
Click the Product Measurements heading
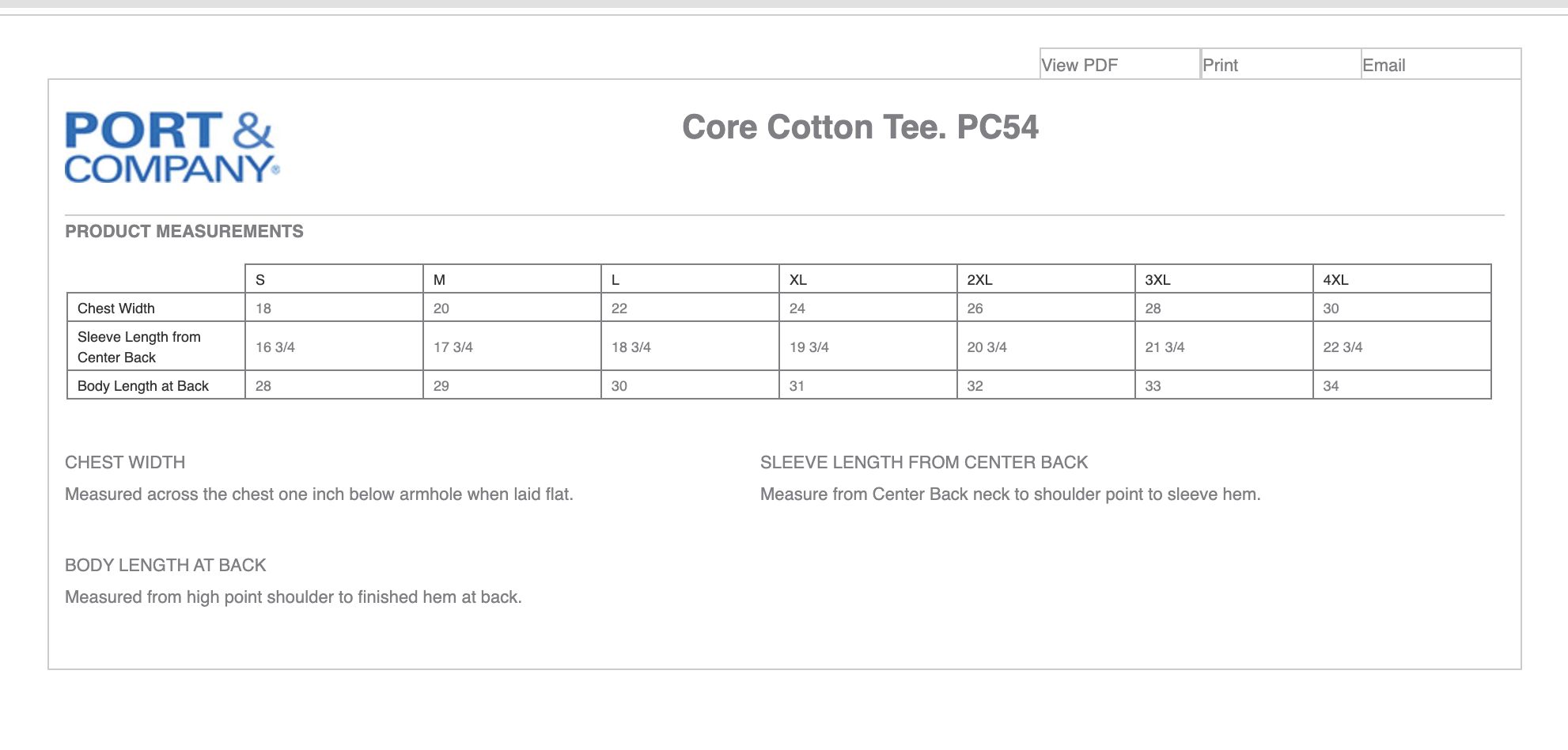coord(184,231)
